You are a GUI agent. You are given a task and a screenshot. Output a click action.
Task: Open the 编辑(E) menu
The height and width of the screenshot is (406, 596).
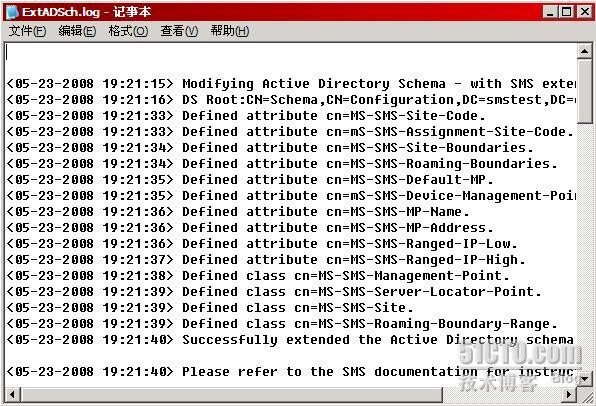click(77, 31)
